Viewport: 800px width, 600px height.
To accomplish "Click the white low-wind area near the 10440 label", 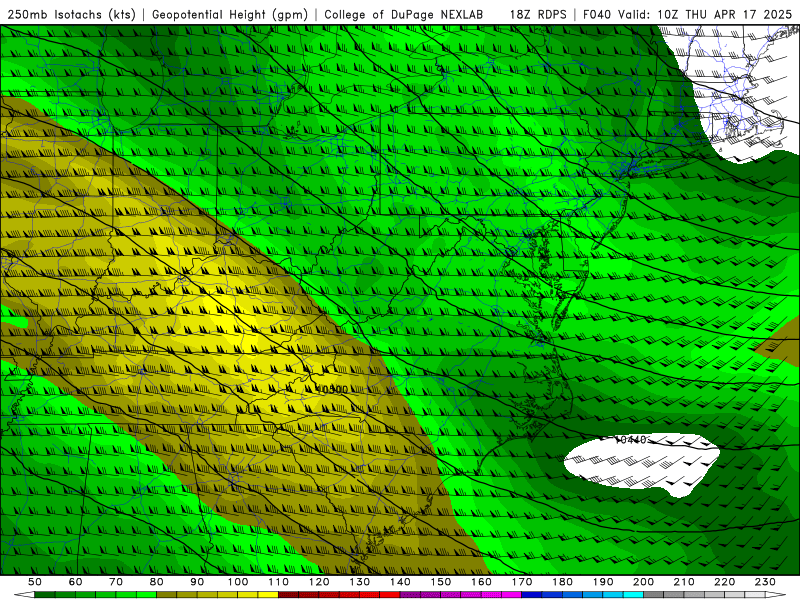I will click(643, 464).
